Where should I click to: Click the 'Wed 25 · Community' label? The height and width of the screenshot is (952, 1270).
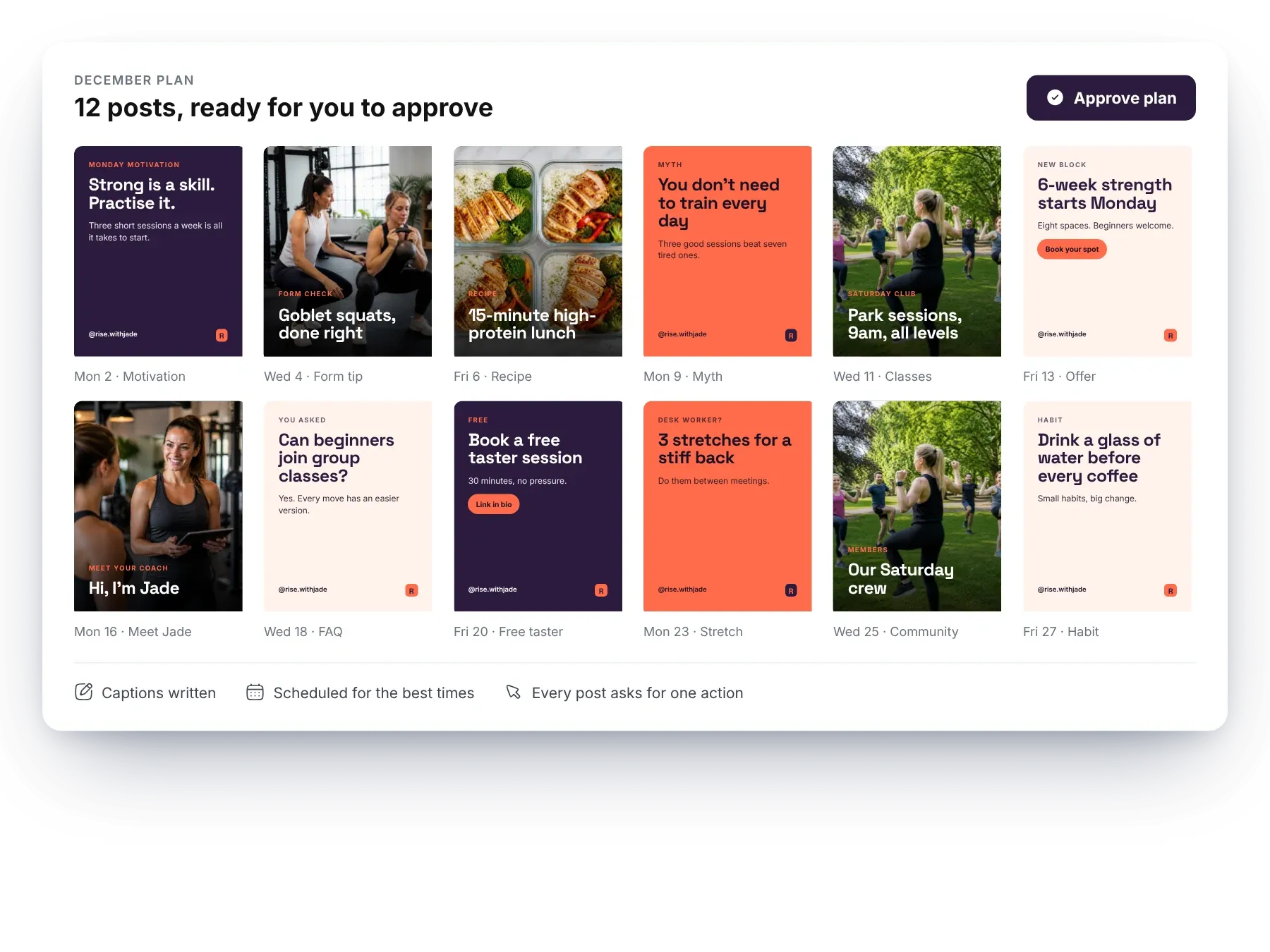(895, 632)
